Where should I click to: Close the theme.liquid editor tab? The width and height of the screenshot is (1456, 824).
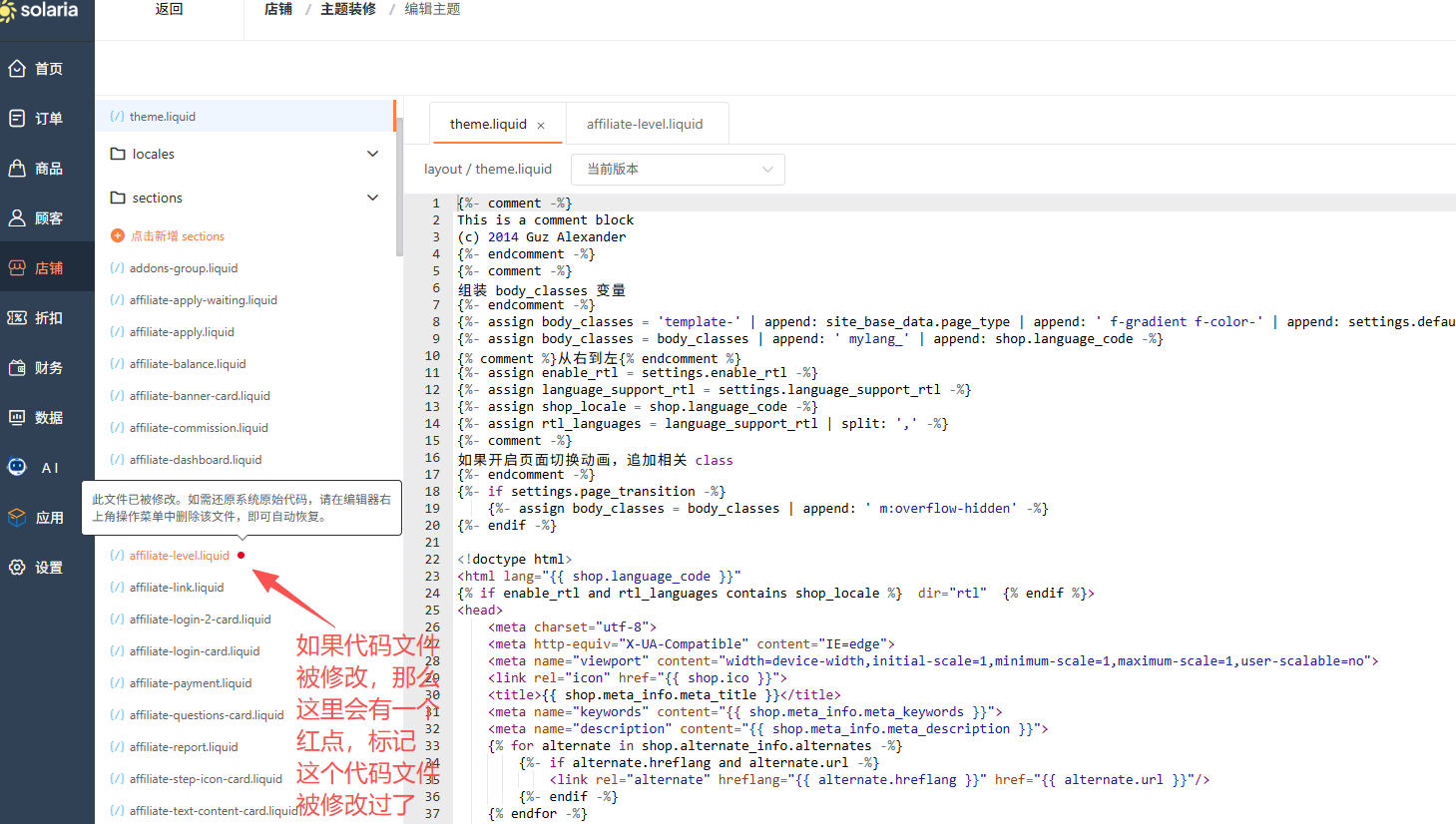pos(541,126)
